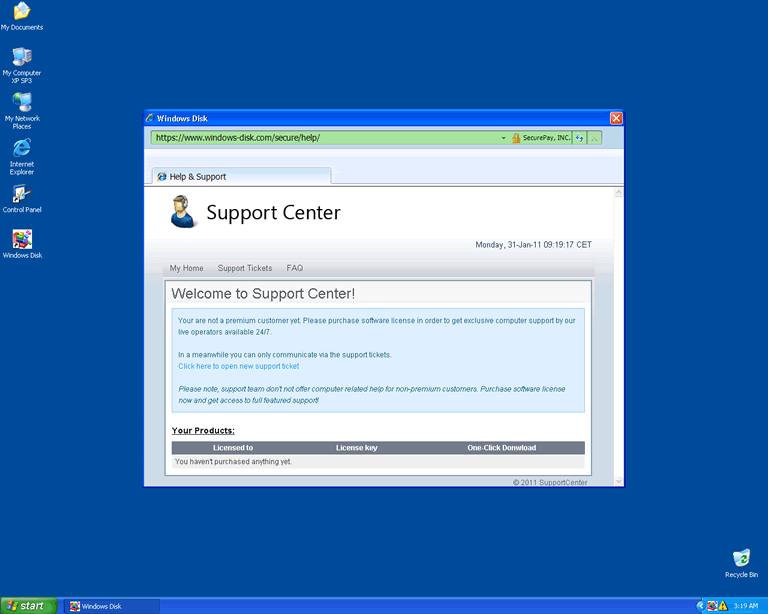
Task: Go to the My Home menu item
Action: coord(186,268)
